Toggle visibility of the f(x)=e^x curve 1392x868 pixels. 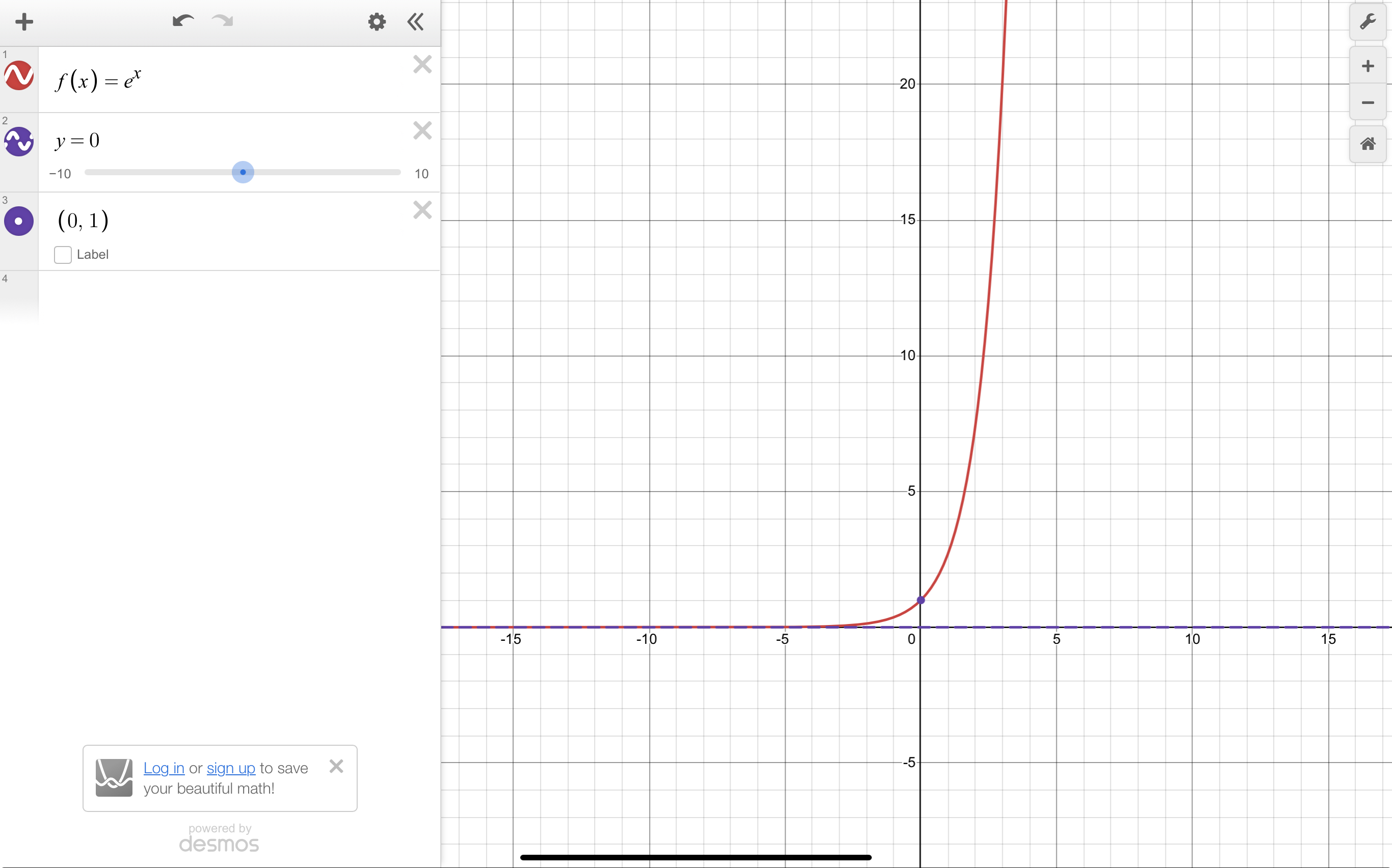tap(19, 76)
